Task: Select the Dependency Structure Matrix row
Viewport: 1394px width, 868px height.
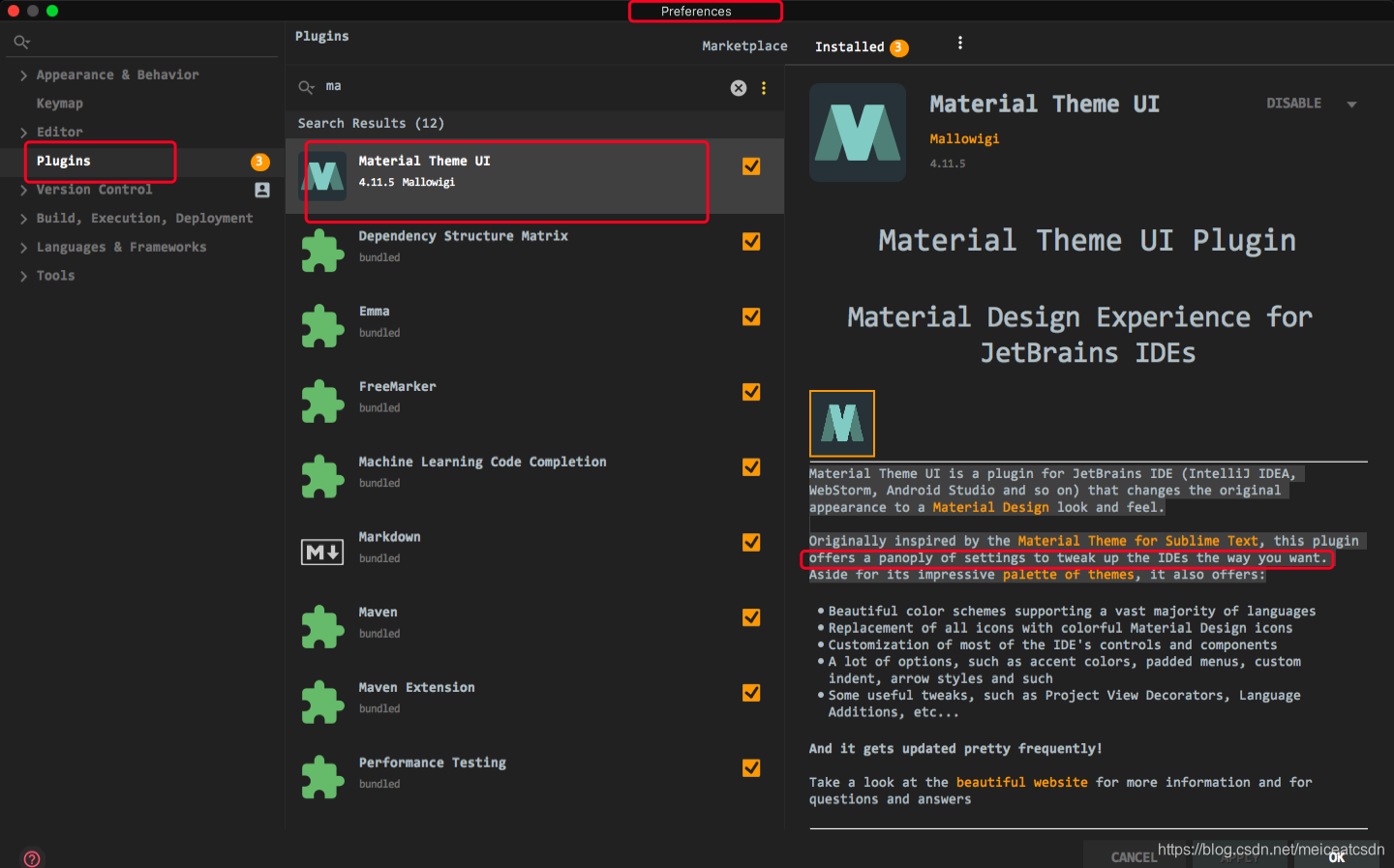Action: tap(534, 252)
